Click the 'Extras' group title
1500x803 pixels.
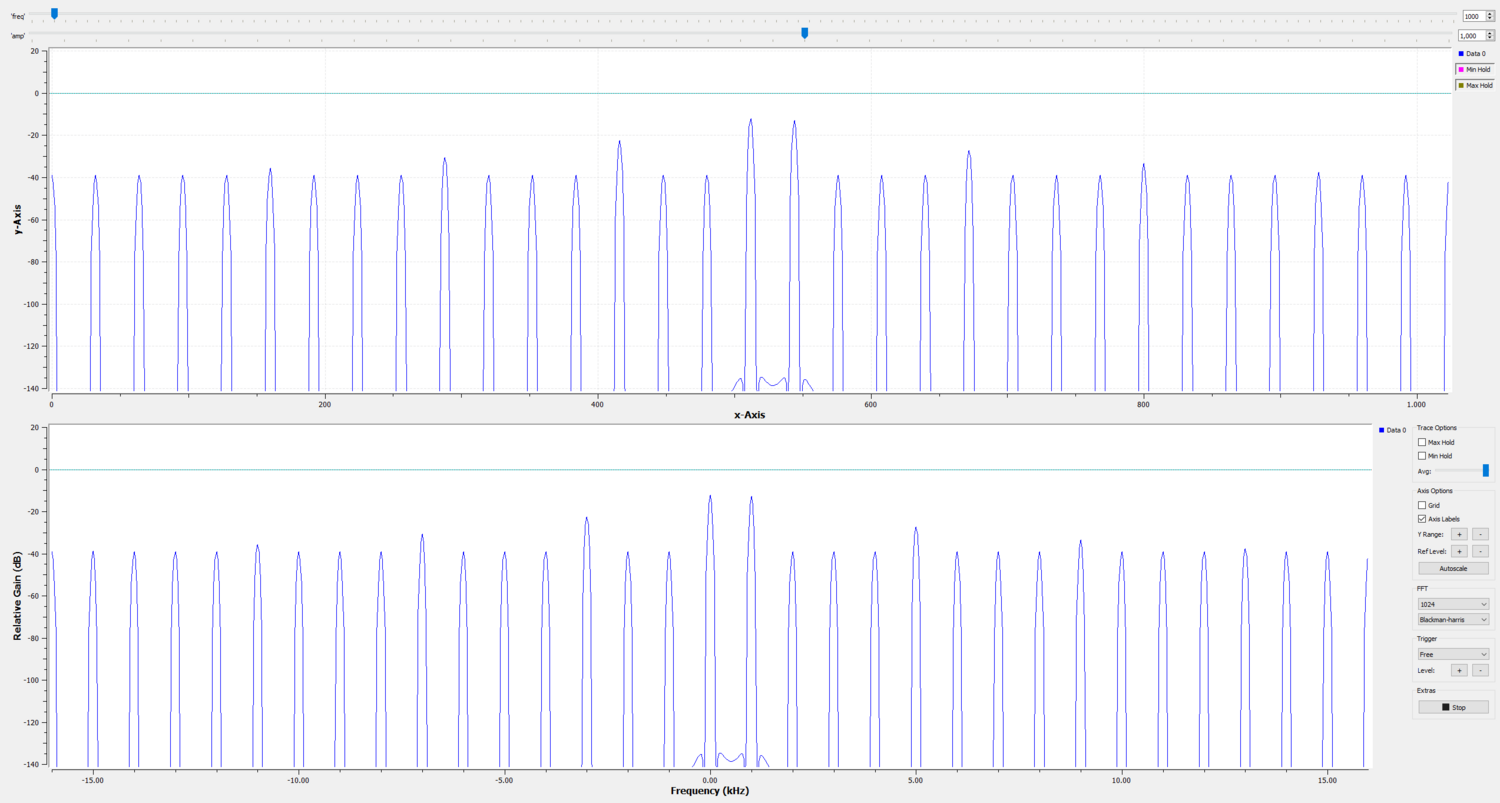(1426, 690)
